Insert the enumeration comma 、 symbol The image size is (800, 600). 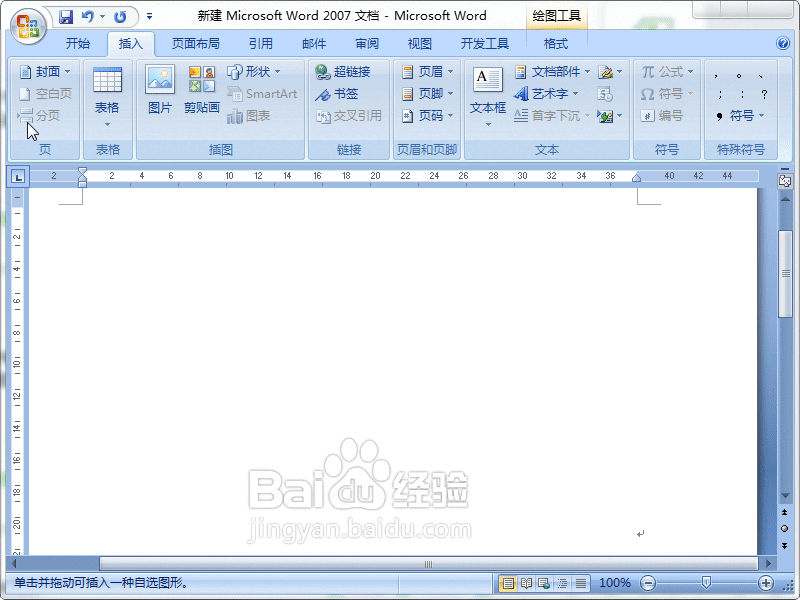pos(762,76)
